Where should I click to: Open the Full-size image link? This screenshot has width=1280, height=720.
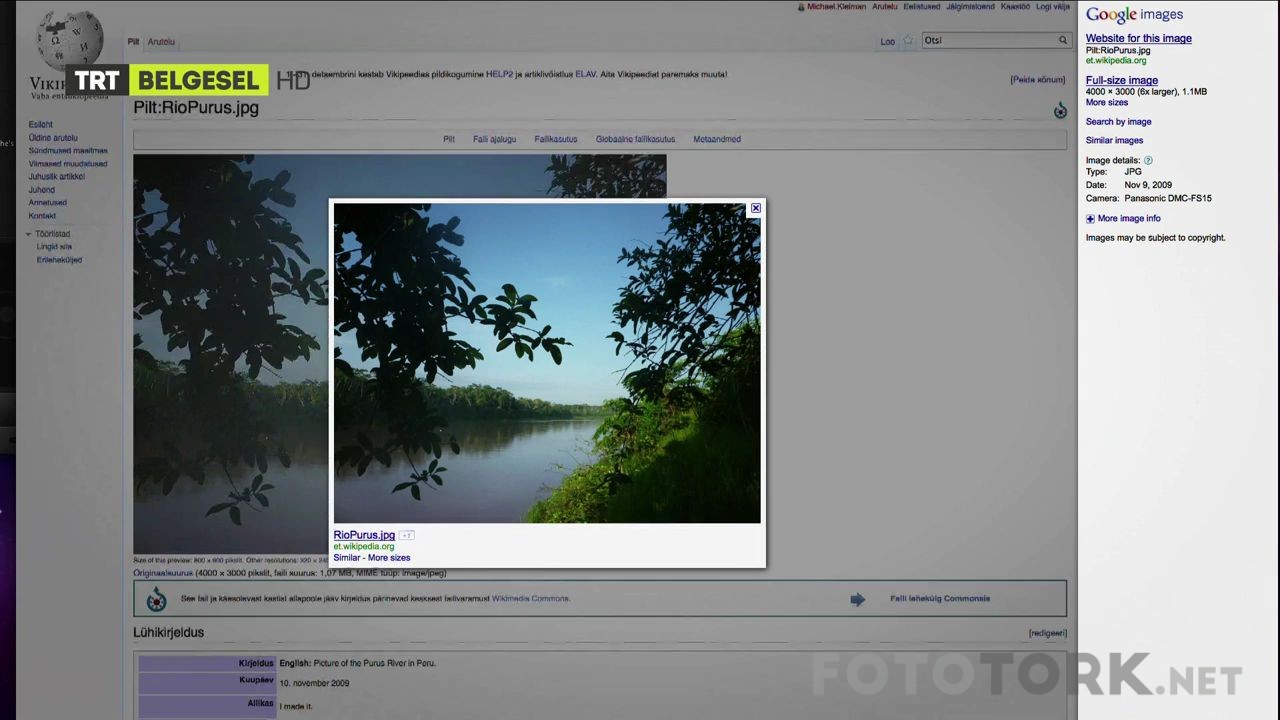tap(1121, 80)
